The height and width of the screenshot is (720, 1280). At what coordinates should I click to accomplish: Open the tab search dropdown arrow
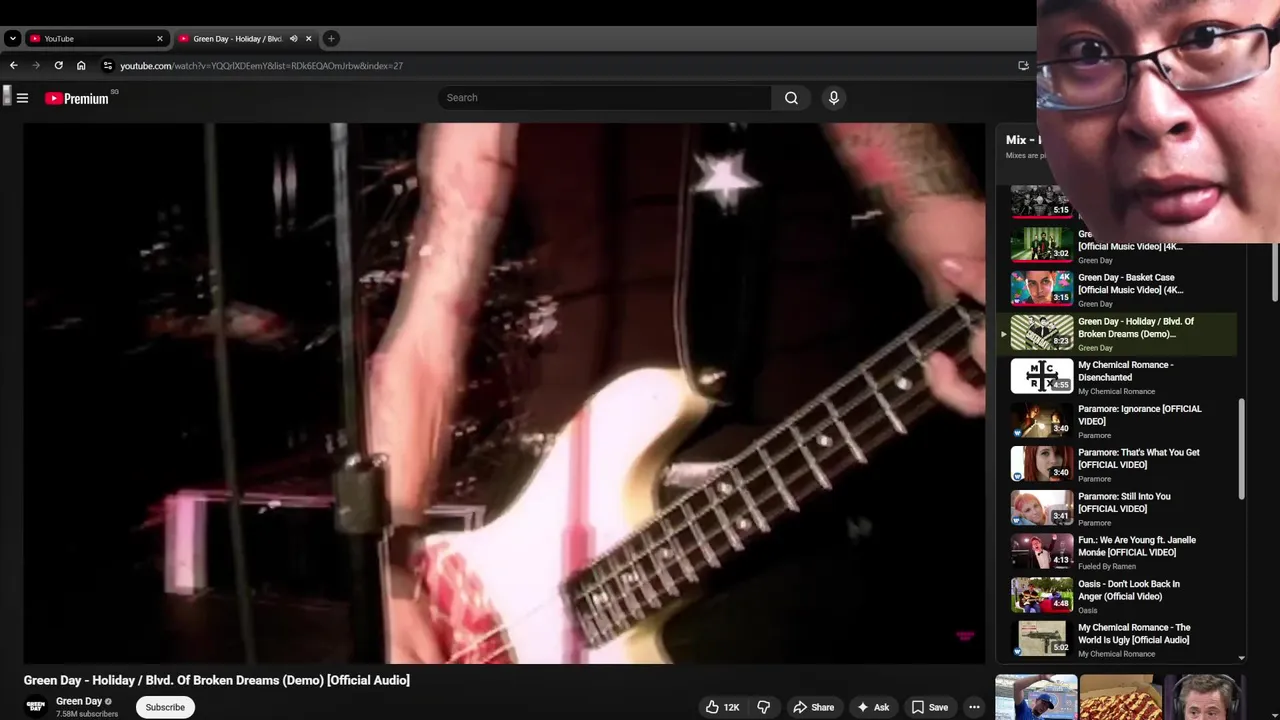(x=12, y=39)
